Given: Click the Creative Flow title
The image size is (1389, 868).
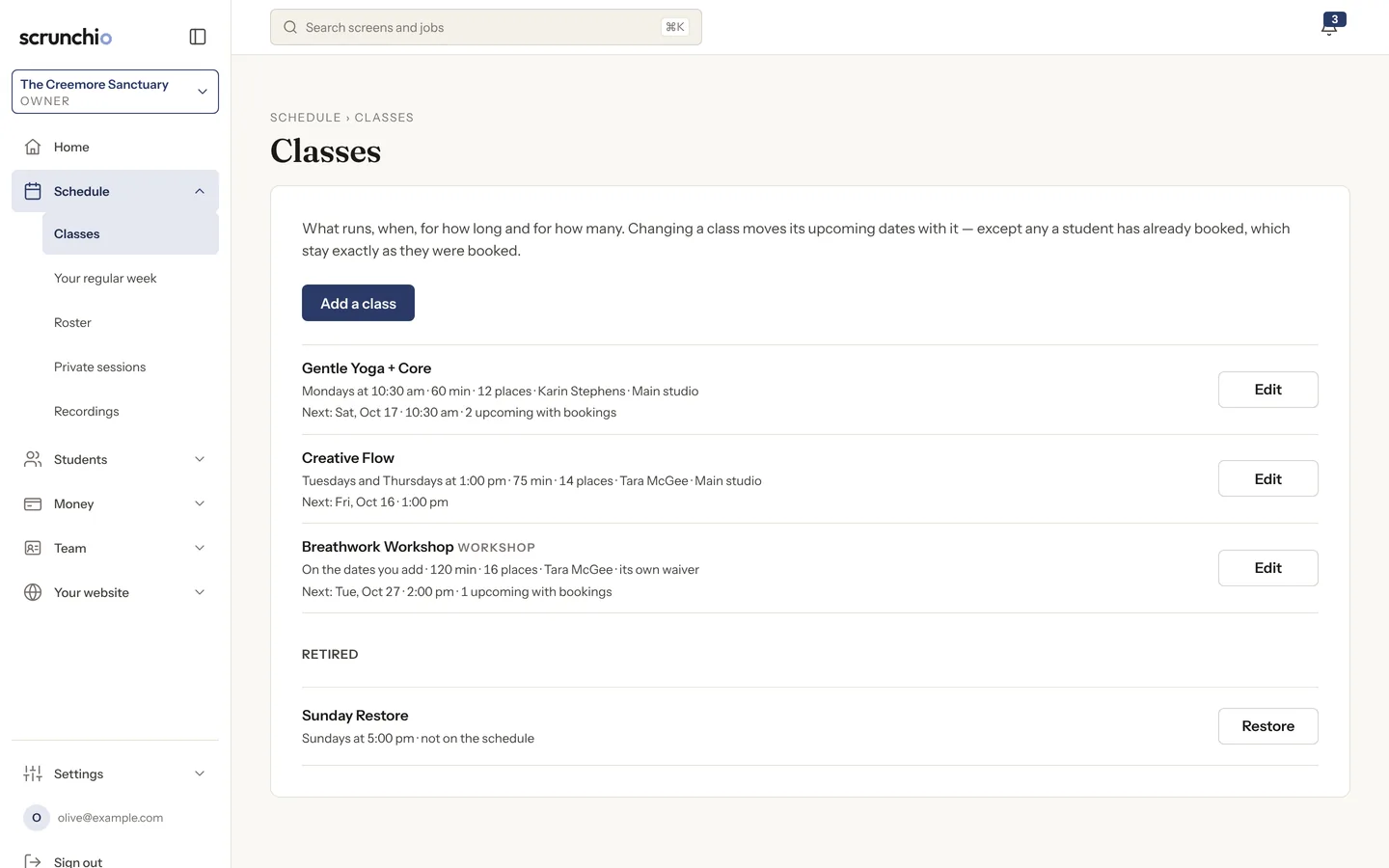Looking at the screenshot, I should coord(348,458).
